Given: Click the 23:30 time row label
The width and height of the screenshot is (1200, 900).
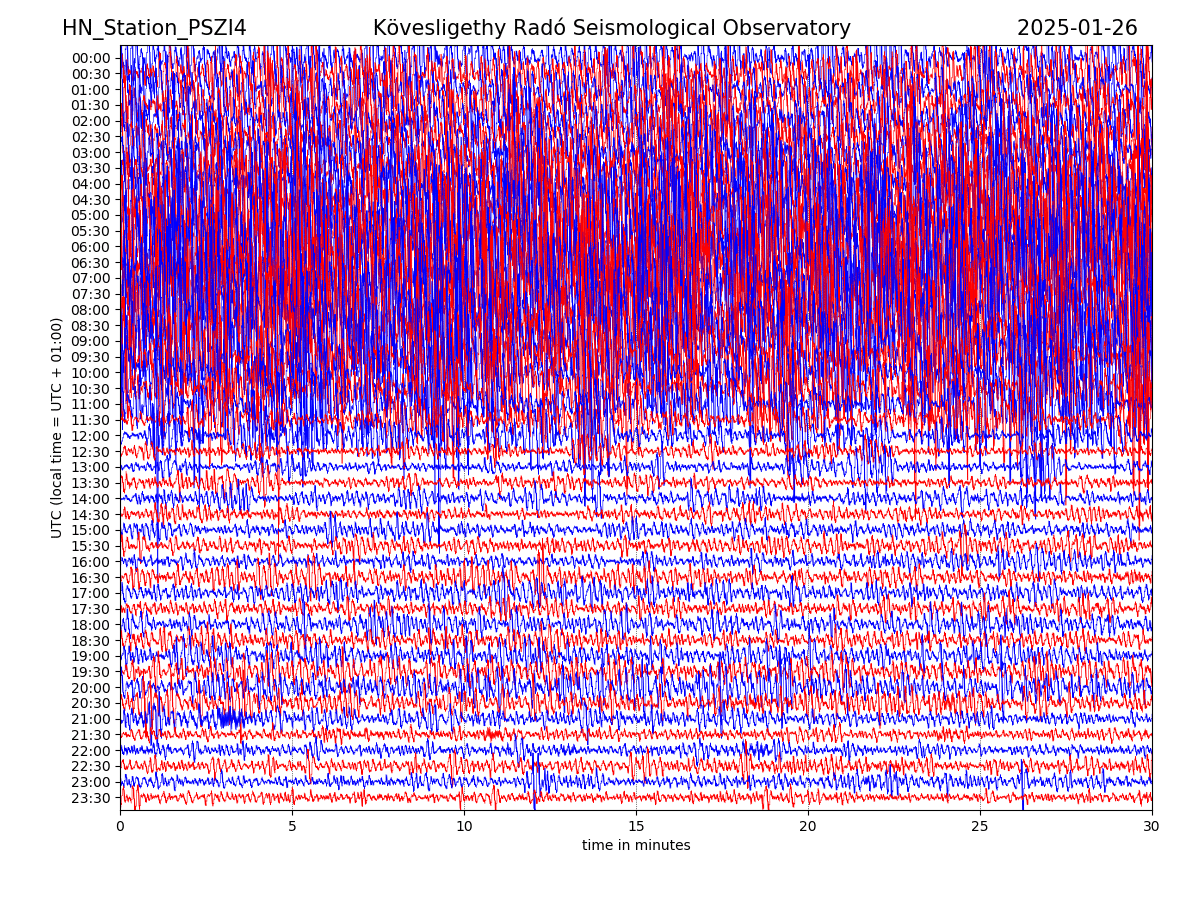Looking at the screenshot, I should (91, 798).
